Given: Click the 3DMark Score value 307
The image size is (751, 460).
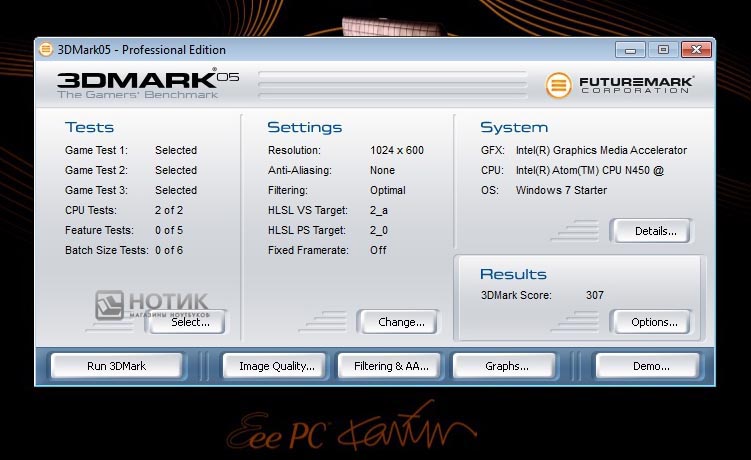Looking at the screenshot, I should [x=594, y=295].
